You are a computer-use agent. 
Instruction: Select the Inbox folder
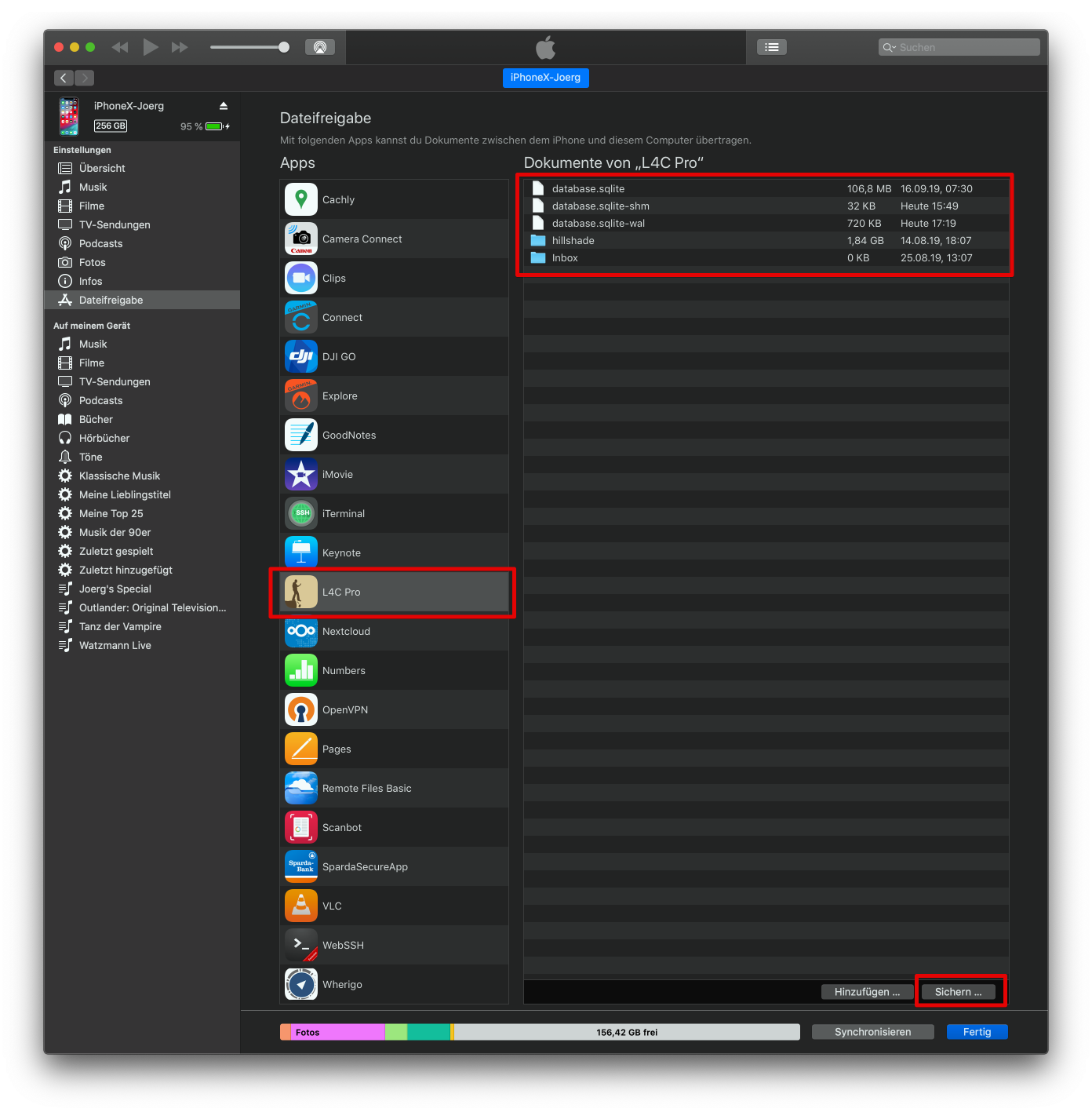766,257
